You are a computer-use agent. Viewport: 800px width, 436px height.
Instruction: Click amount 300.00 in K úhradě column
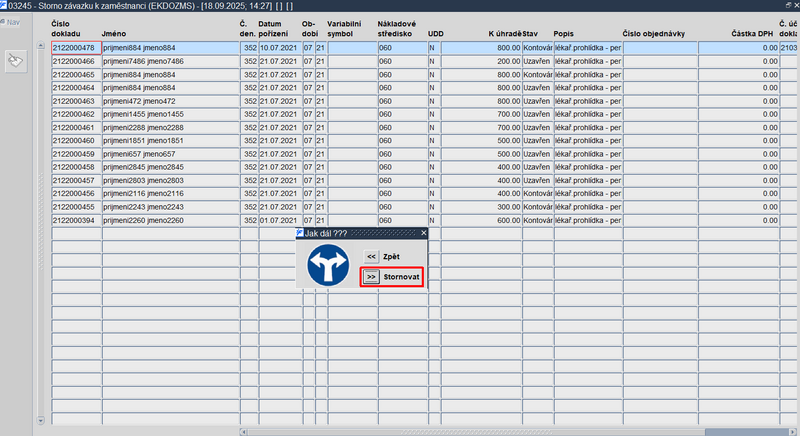tap(481, 207)
